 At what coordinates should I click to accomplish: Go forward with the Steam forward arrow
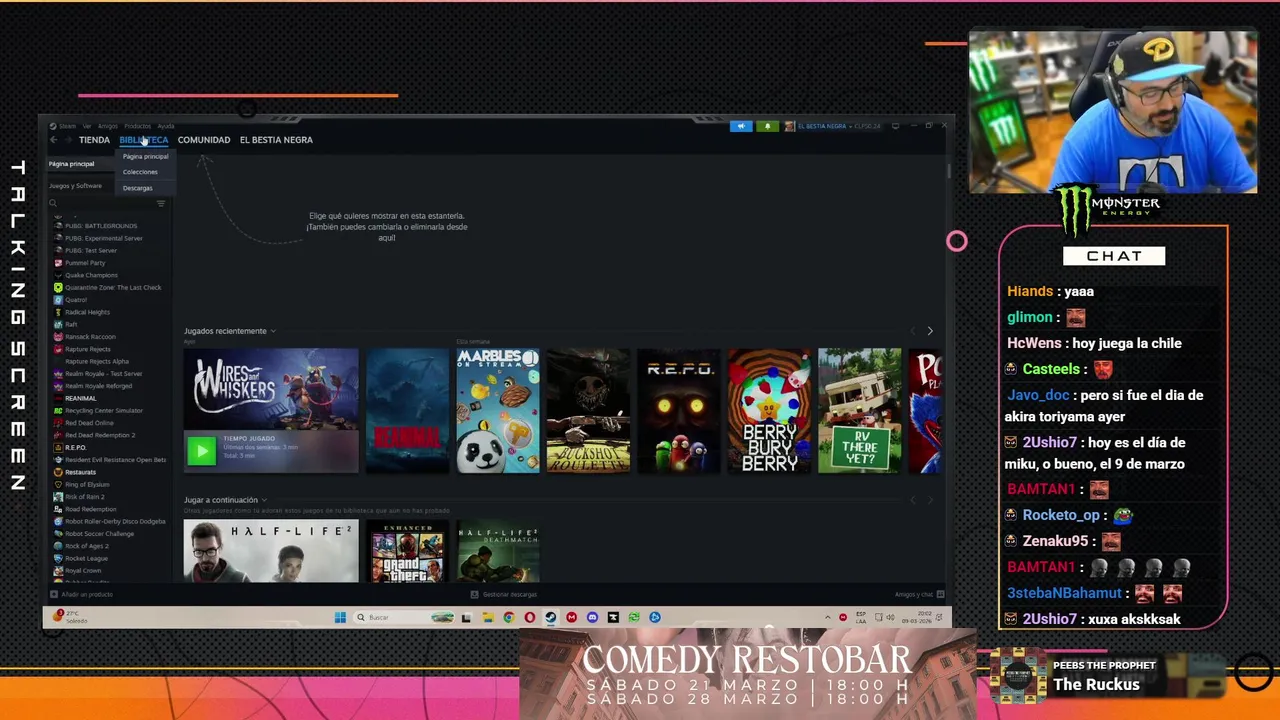click(x=68, y=140)
